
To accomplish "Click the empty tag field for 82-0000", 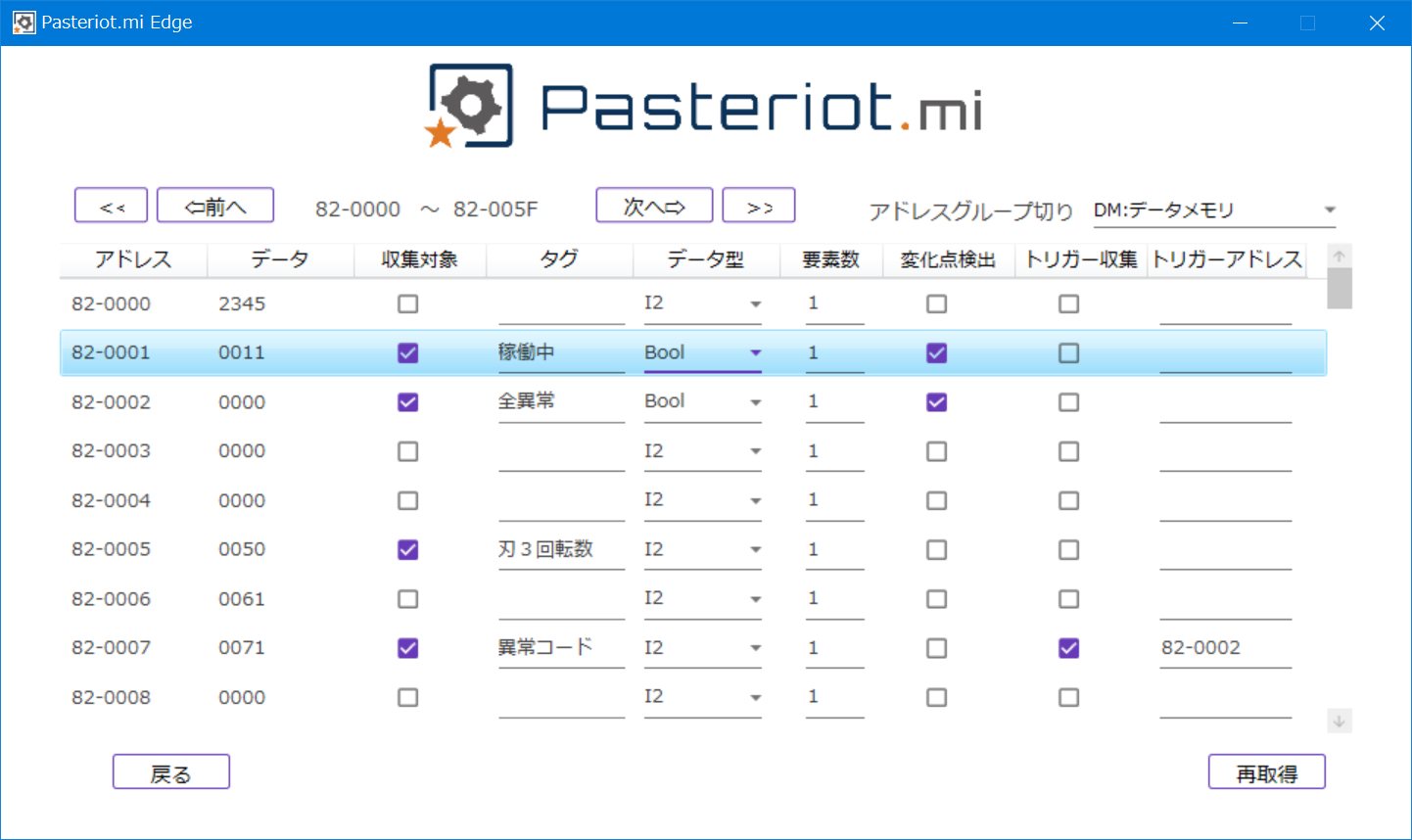I will tap(561, 304).
